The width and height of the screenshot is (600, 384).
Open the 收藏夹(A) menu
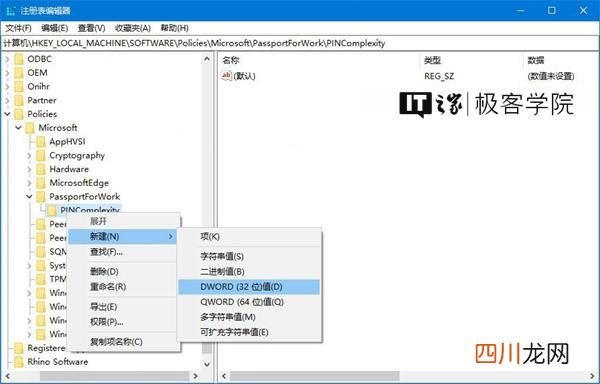coord(132,28)
